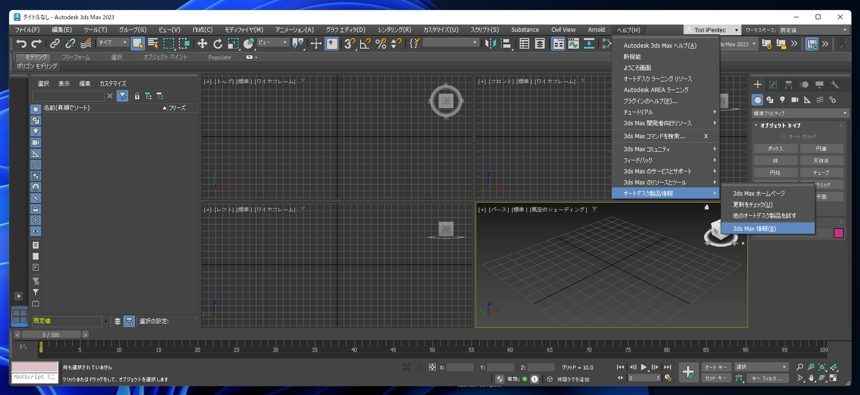The width and height of the screenshot is (860, 395).
Task: Activate the Select Object tool
Action: [138, 44]
